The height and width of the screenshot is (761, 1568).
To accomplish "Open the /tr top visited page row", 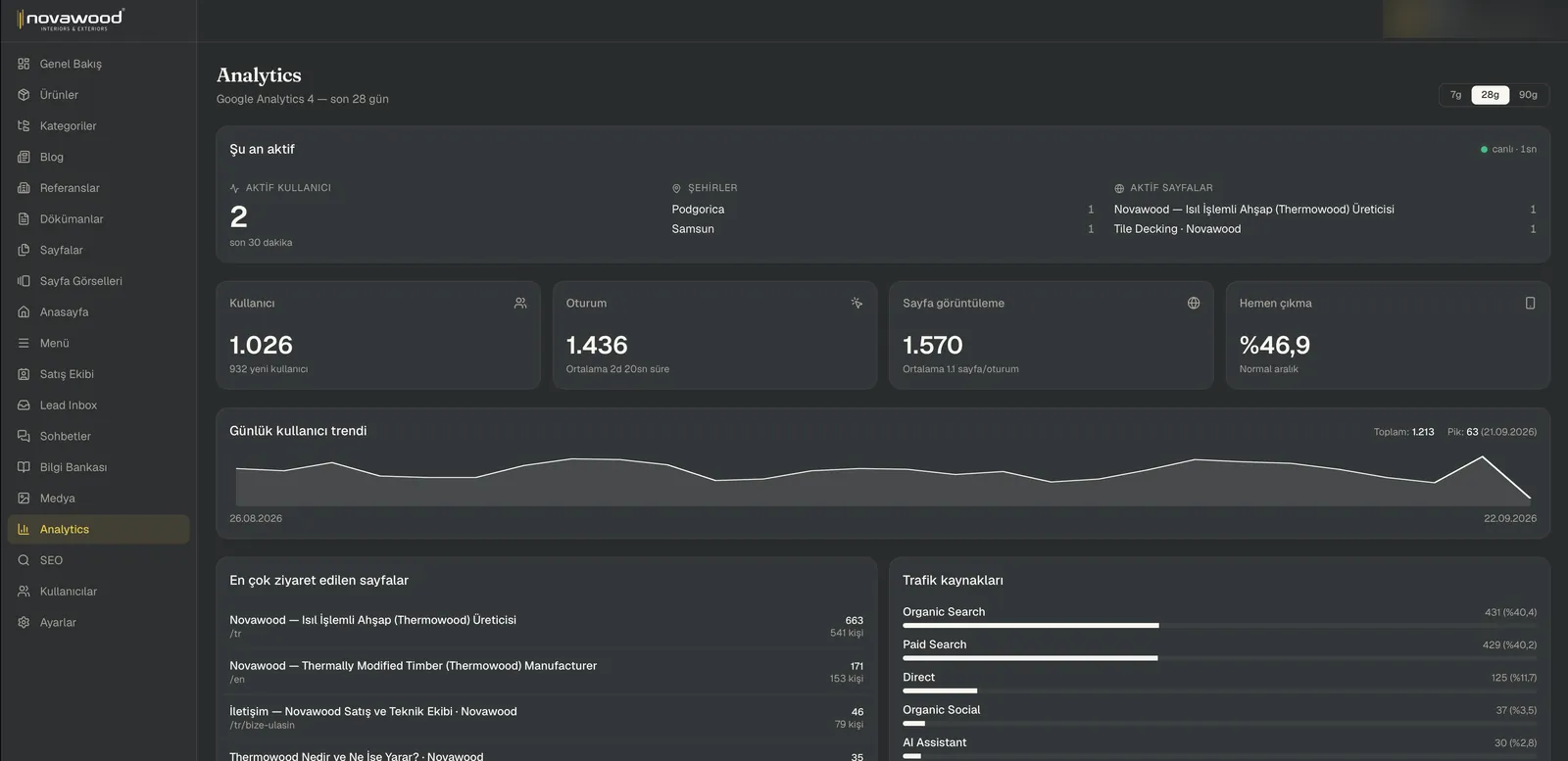I will pyautogui.click(x=546, y=626).
